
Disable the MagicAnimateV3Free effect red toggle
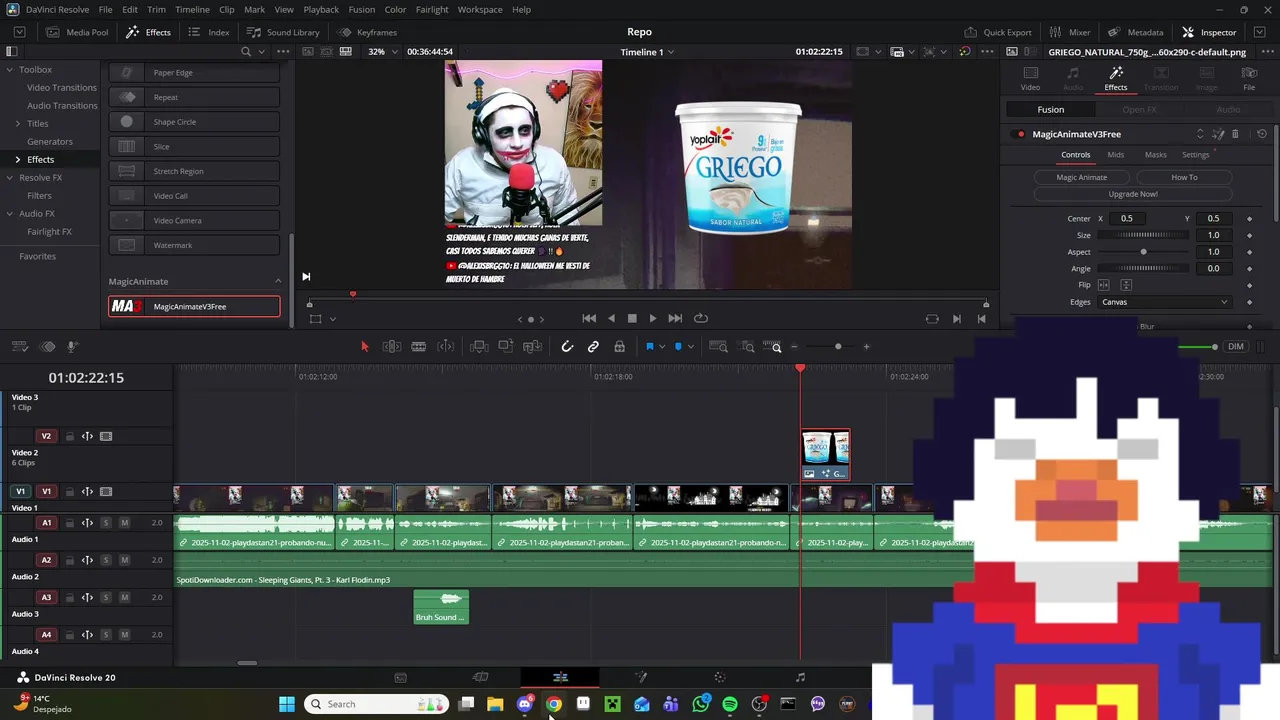click(x=1020, y=134)
